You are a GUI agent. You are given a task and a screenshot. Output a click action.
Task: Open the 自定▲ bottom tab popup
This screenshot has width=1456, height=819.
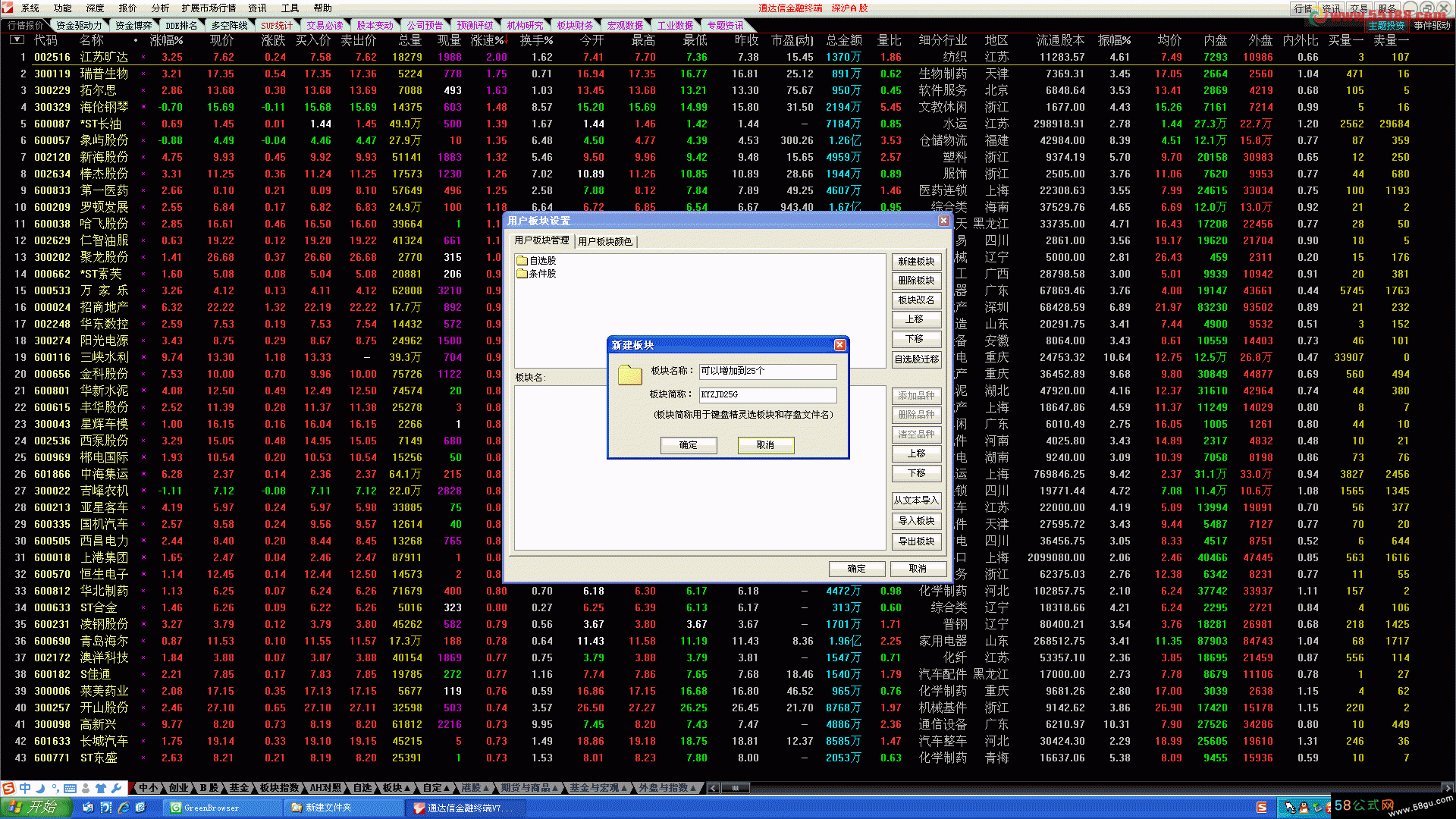436,788
